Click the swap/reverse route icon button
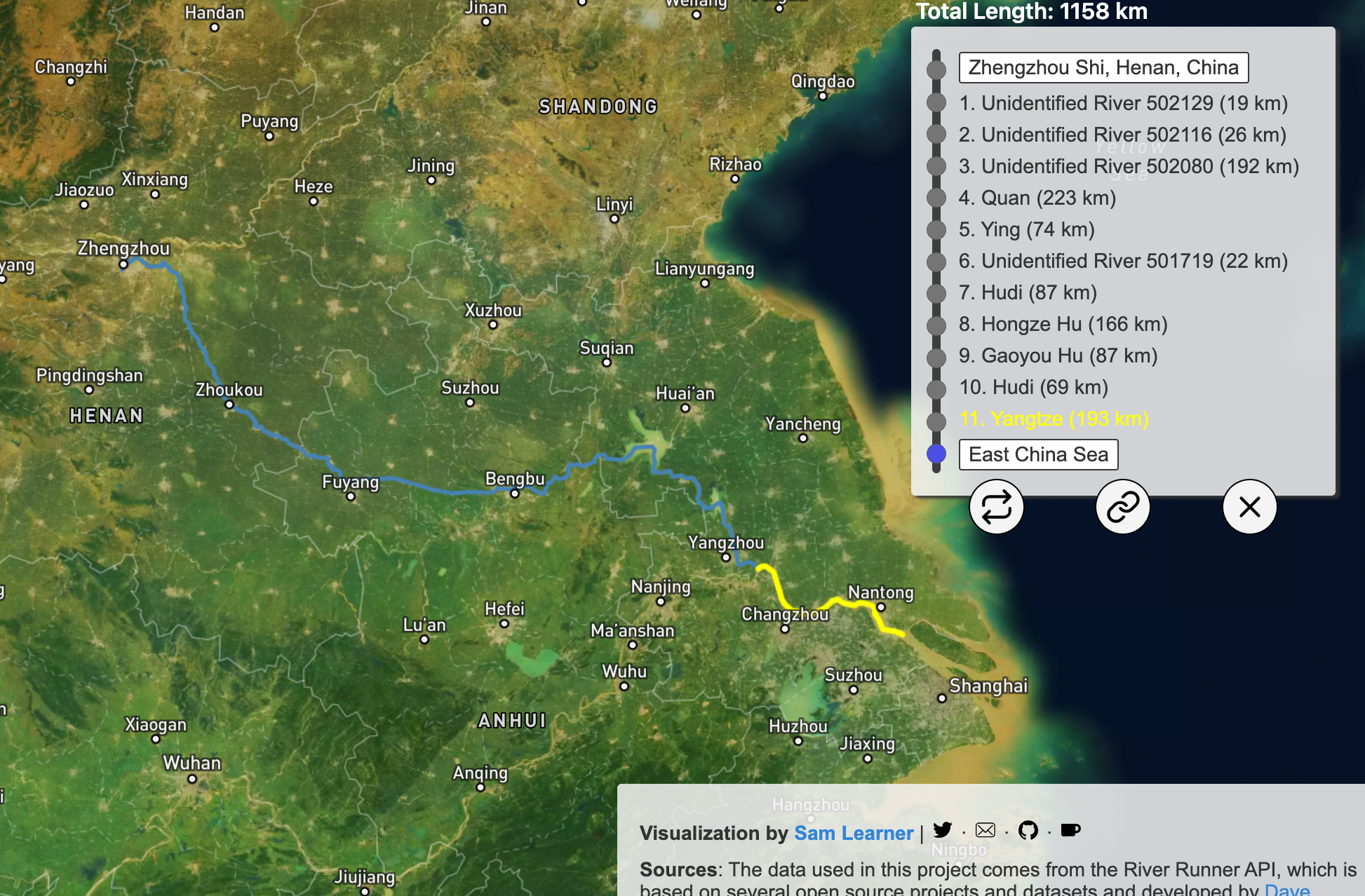The image size is (1365, 896). (x=996, y=507)
